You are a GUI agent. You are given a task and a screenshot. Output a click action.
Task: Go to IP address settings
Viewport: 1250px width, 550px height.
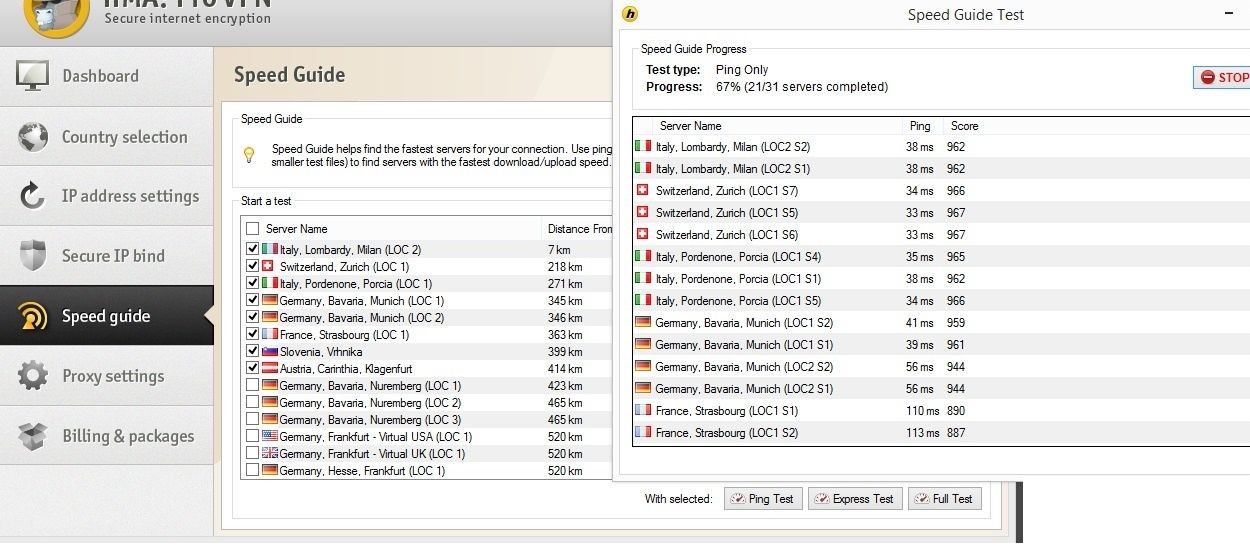107,196
